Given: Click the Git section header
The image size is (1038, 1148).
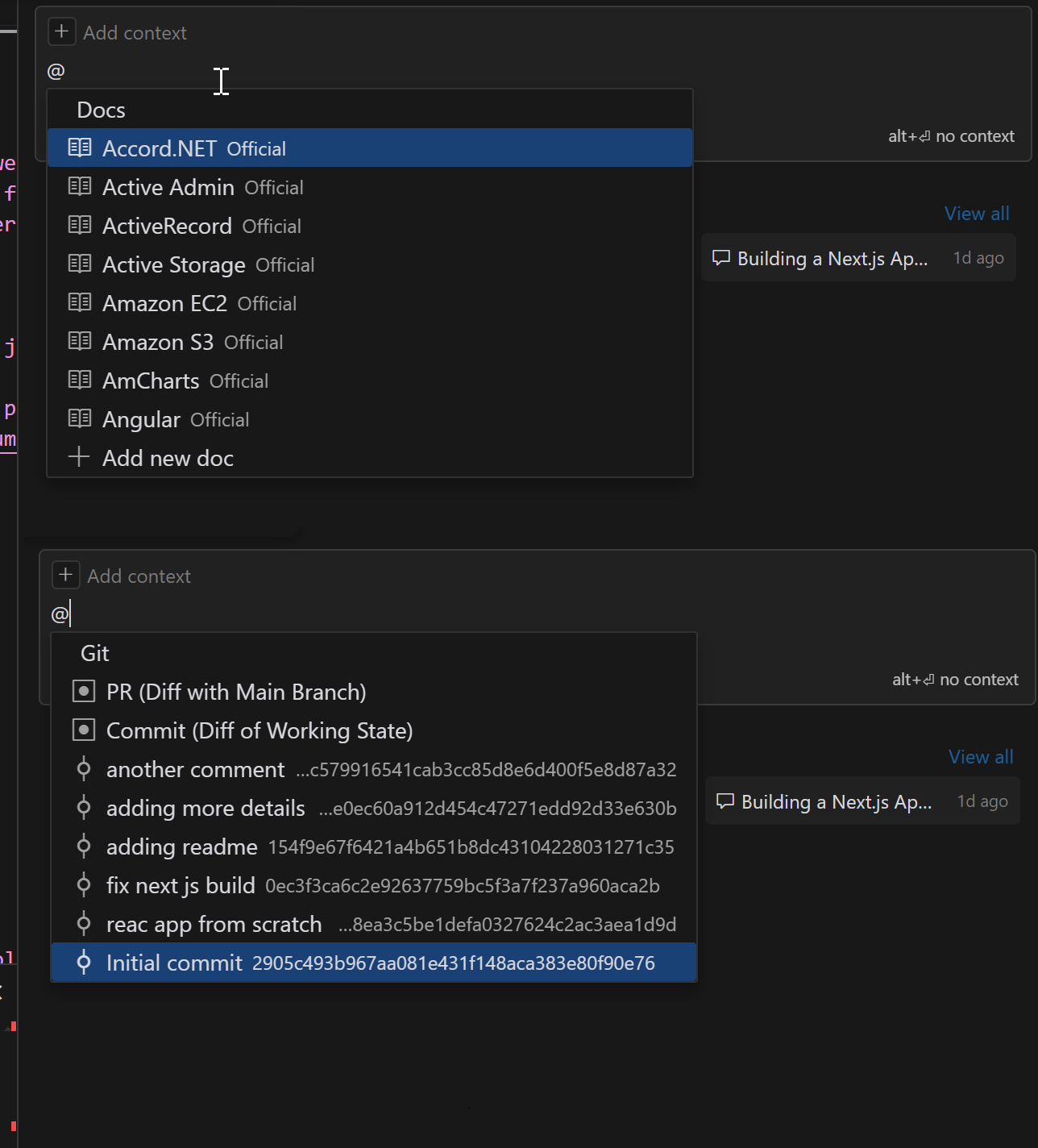Looking at the screenshot, I should 95,653.
